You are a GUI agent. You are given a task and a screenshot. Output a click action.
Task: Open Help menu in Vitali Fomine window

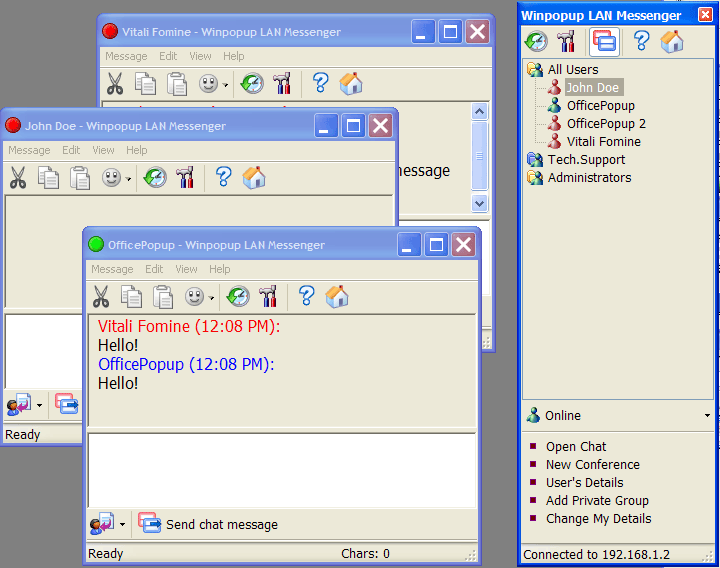click(x=233, y=56)
